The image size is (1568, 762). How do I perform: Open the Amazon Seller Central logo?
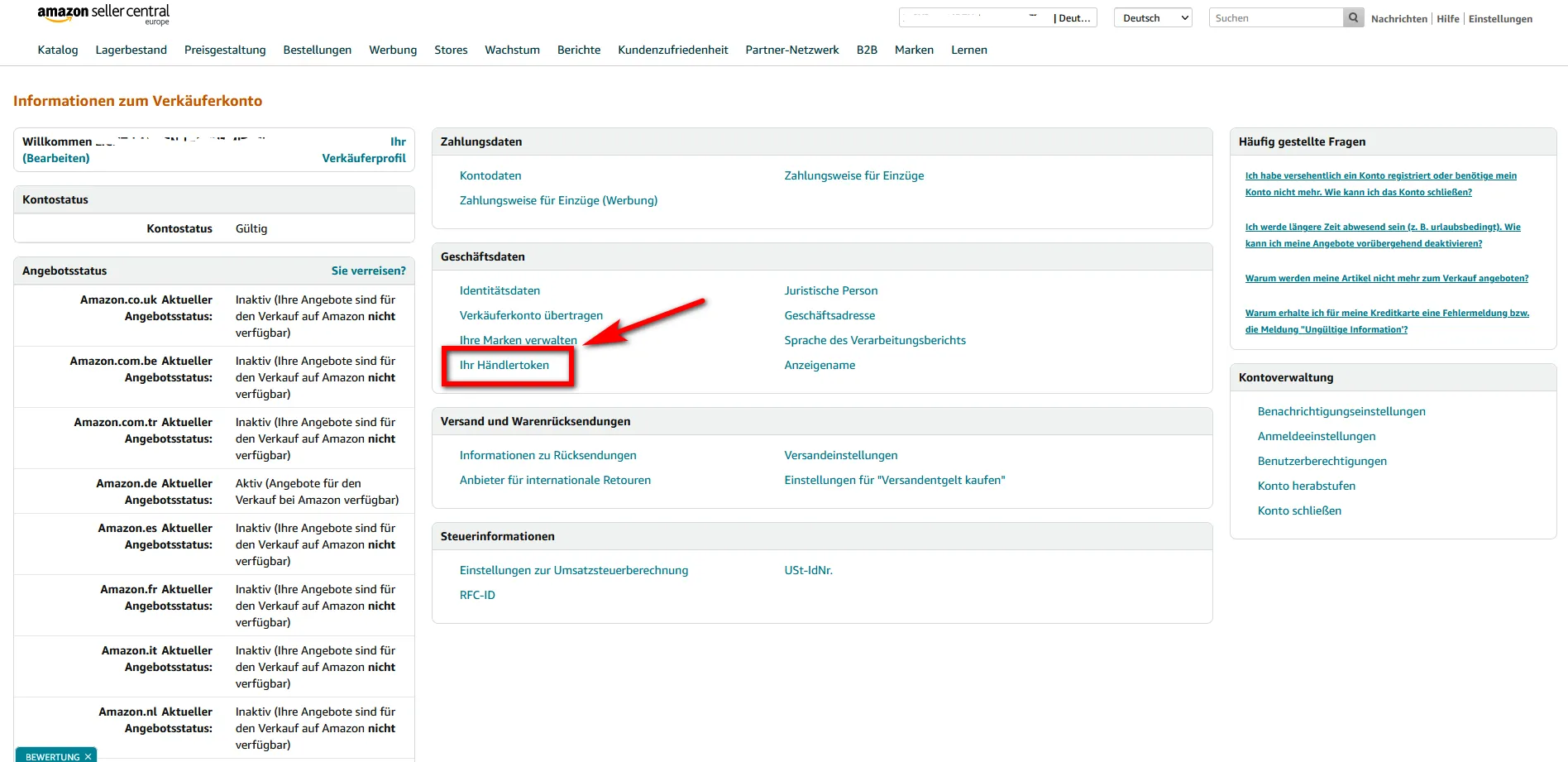point(103,14)
